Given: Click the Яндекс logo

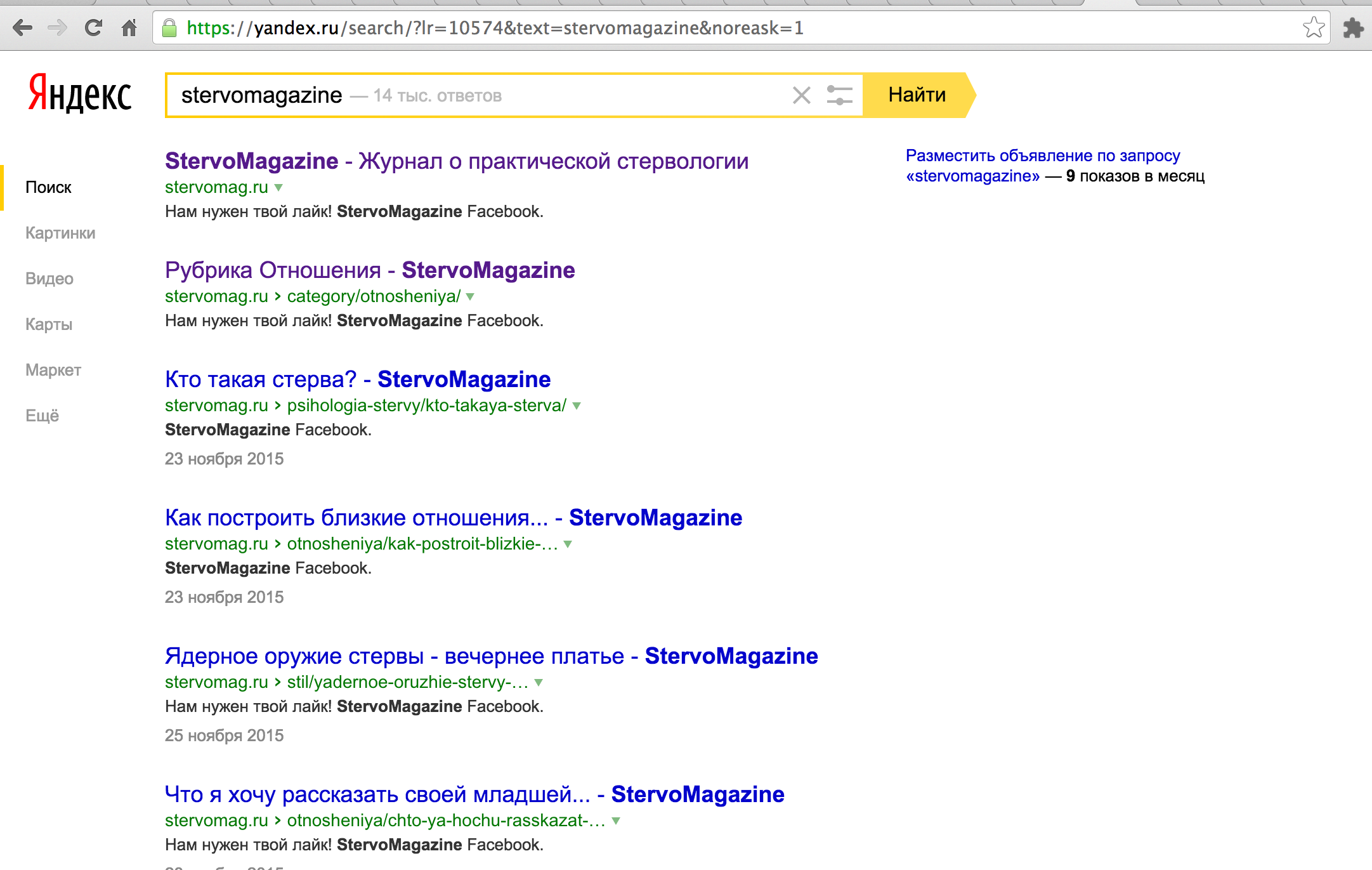Looking at the screenshot, I should pyautogui.click(x=80, y=94).
